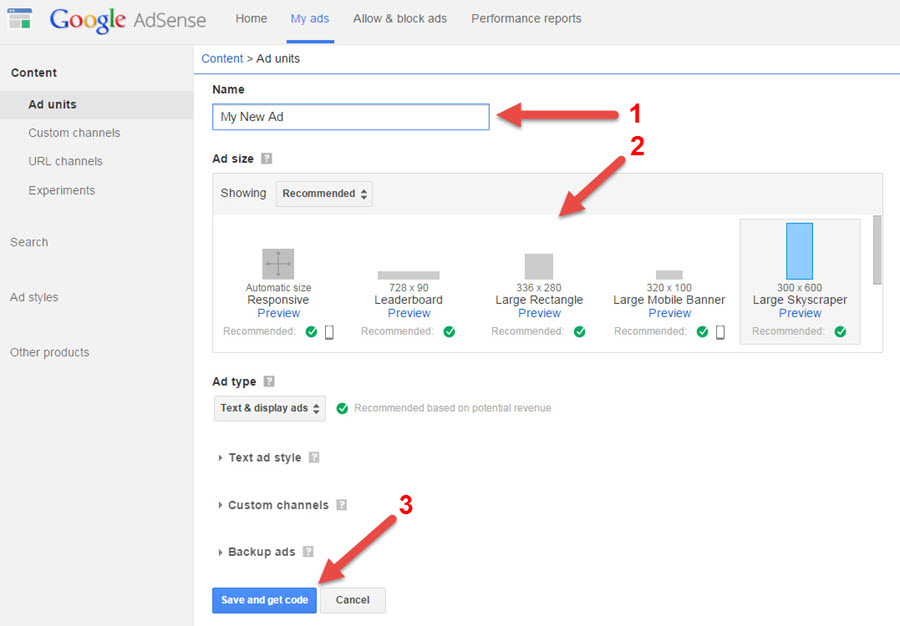
Task: Select the Responsive automatic size ad icon
Action: point(278,264)
